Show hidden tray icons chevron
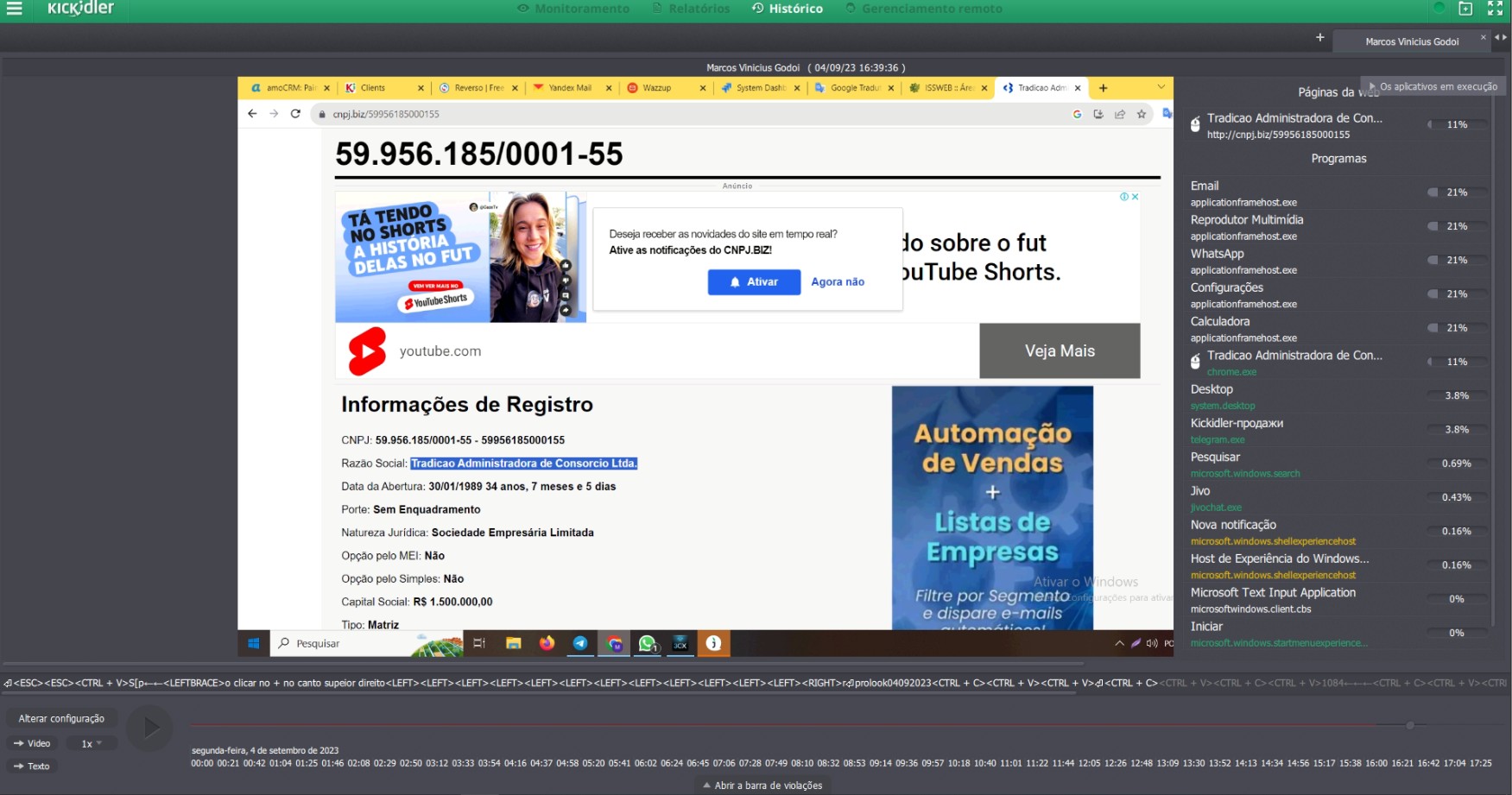The width and height of the screenshot is (1512, 795). click(x=1119, y=643)
